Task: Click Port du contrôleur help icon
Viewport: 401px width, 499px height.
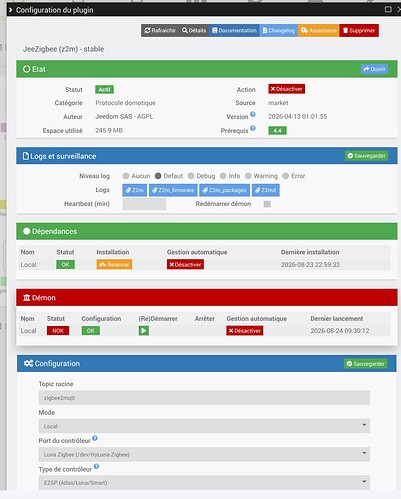Action: (95, 438)
